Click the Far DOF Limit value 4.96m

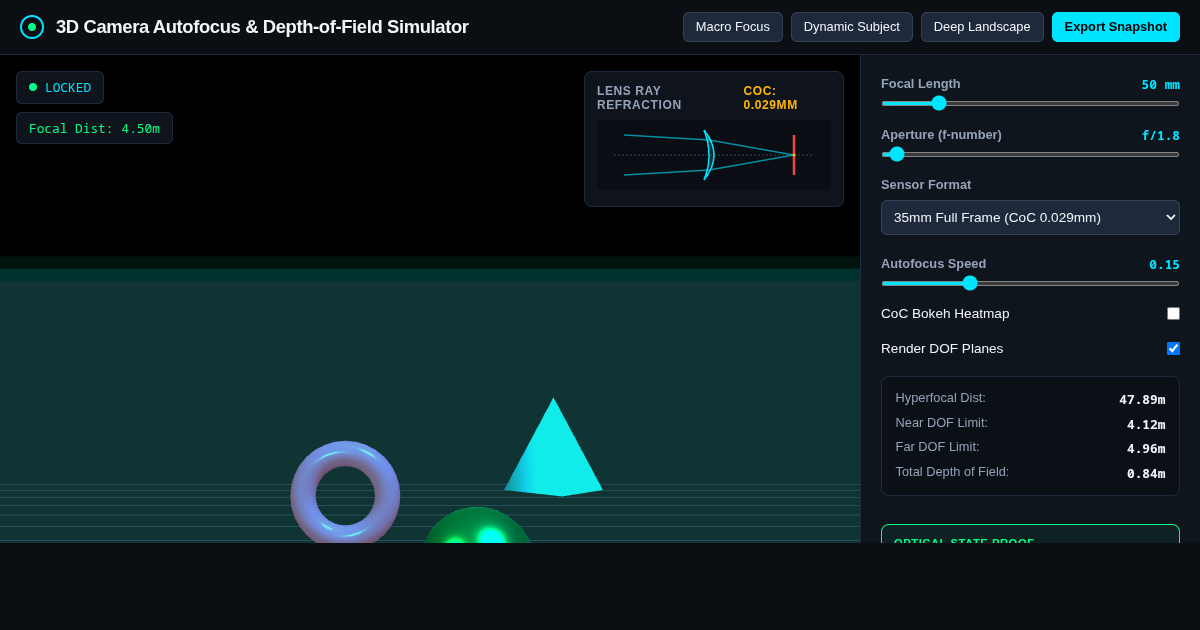(1146, 448)
